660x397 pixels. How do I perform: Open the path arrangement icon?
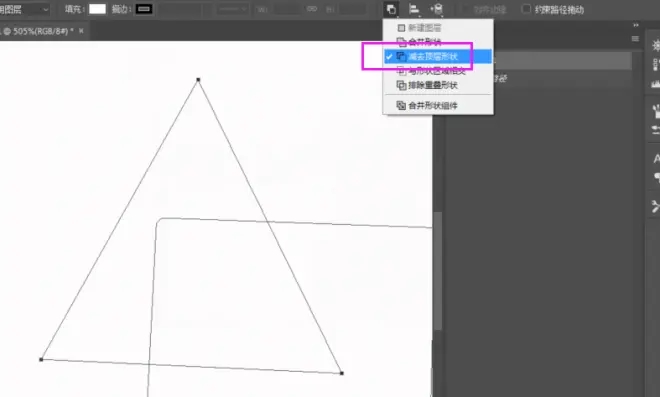437,9
